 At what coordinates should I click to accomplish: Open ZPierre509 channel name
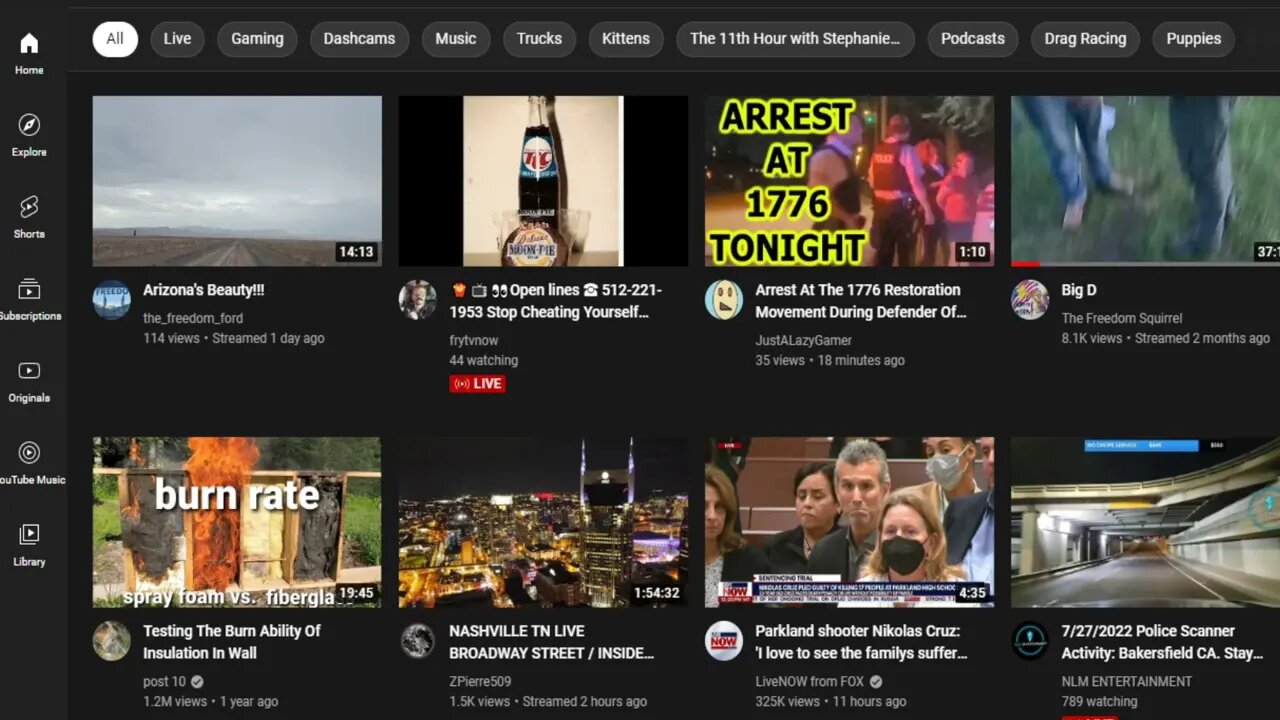coord(480,681)
